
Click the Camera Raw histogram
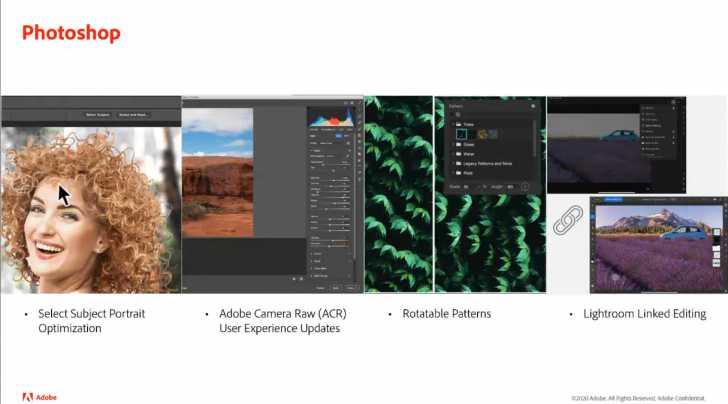(x=332, y=117)
